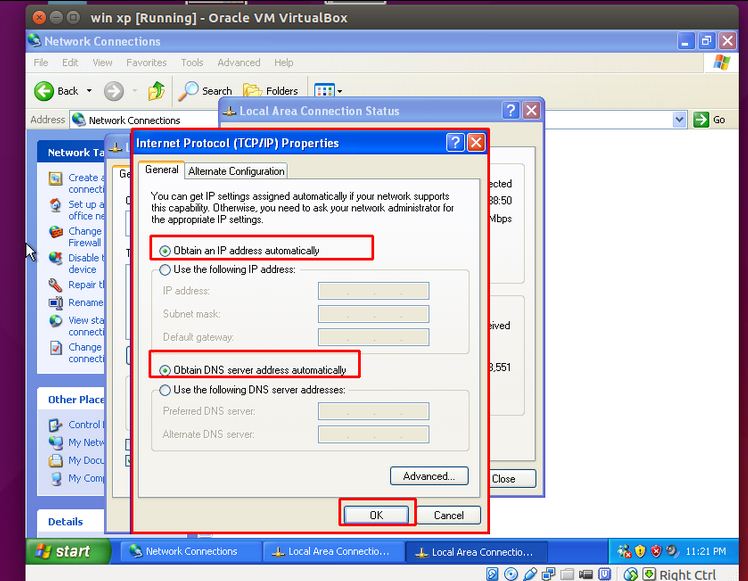Open the Advanced menu
748x581 pixels.
pyautogui.click(x=239, y=62)
